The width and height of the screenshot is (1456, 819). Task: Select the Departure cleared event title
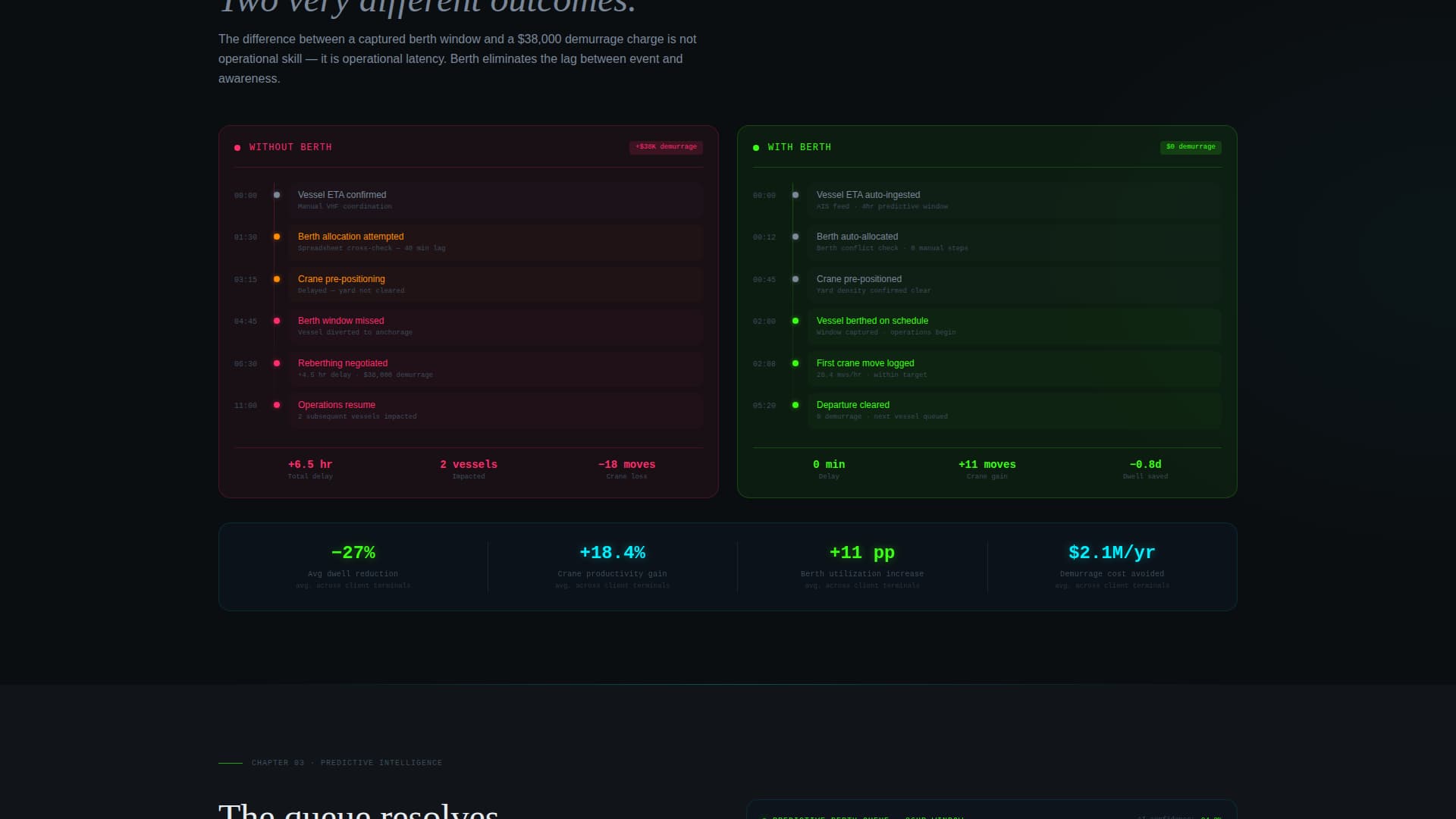pos(853,405)
